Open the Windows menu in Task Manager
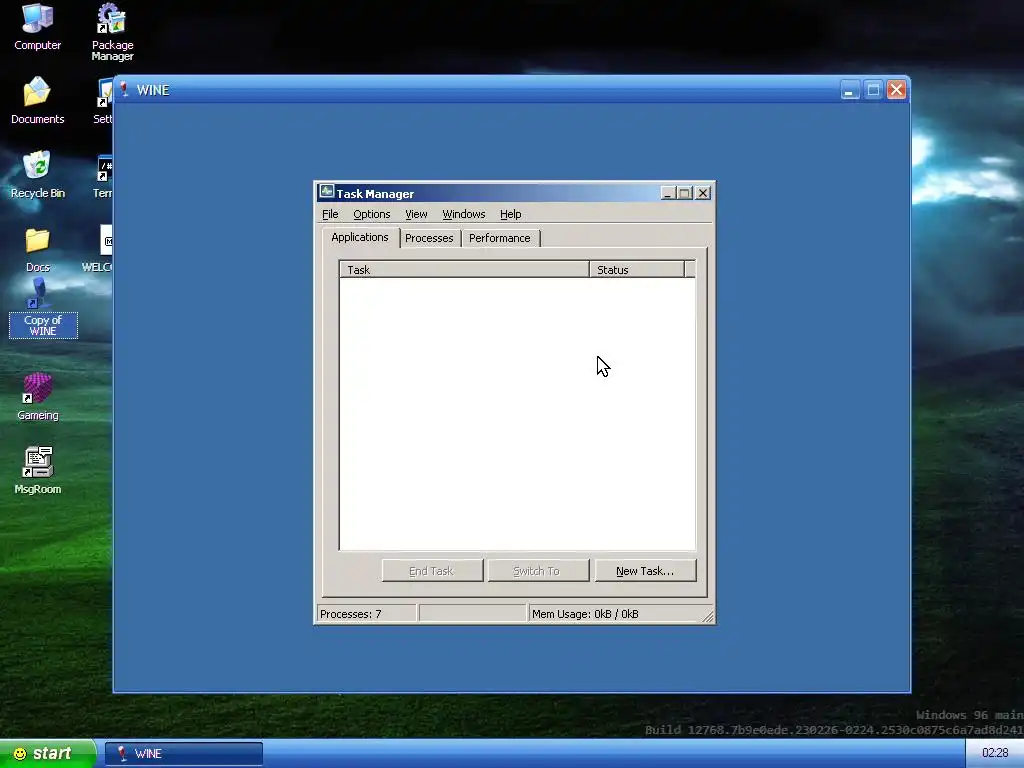This screenshot has width=1024, height=768. pos(464,214)
